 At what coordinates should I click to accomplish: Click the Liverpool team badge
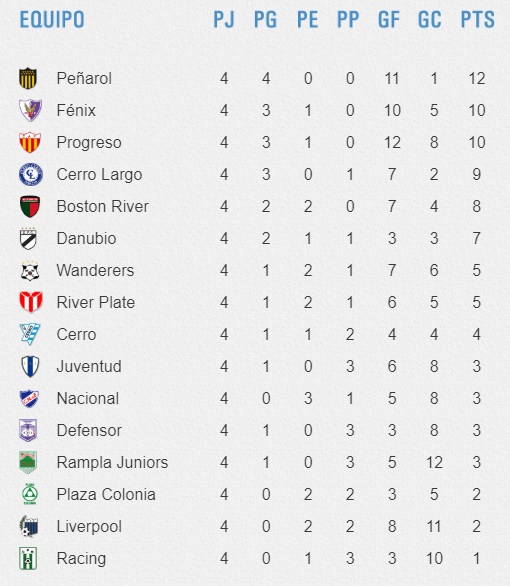29,526
